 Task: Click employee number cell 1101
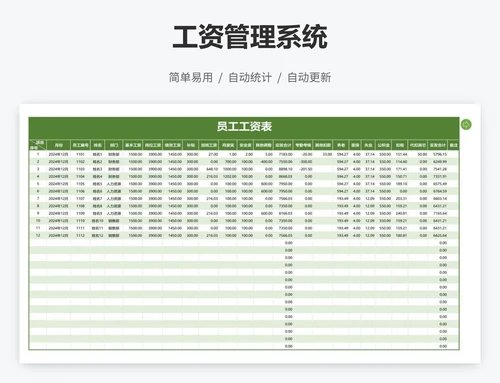tap(80, 154)
